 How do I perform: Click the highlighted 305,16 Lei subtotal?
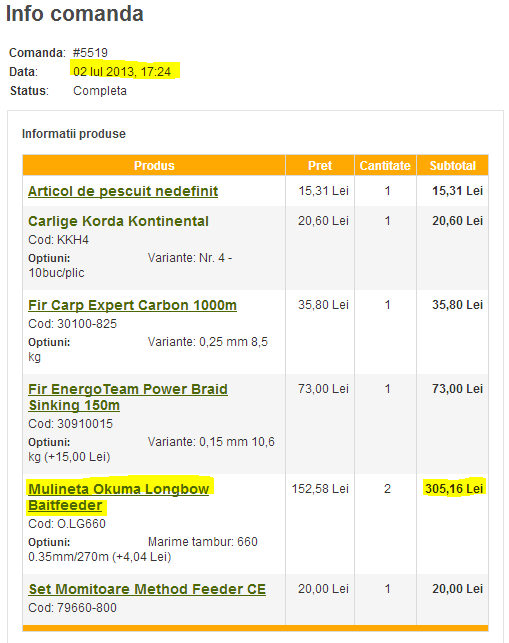click(x=454, y=488)
